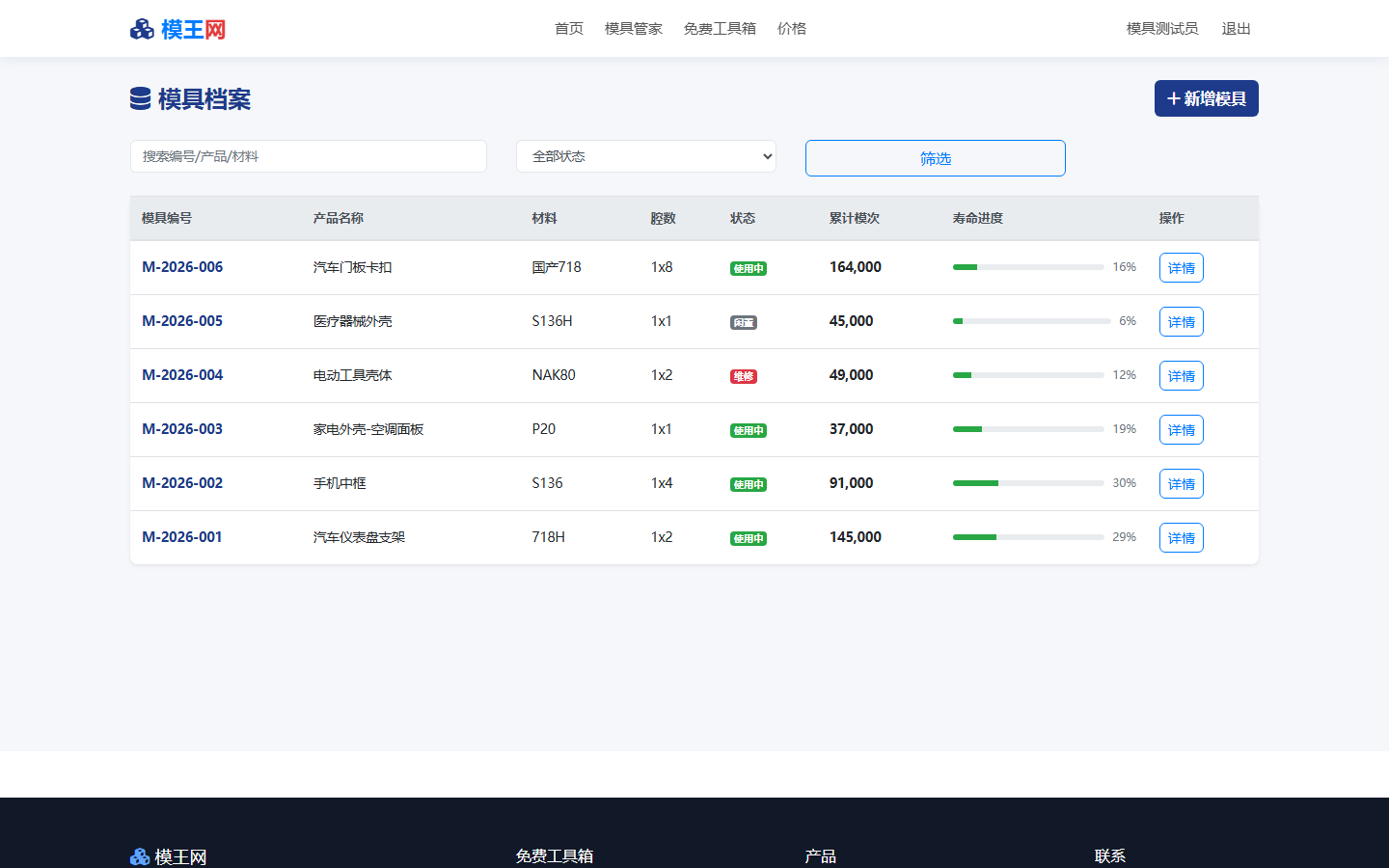Click the 模具编号 column header
The width and height of the screenshot is (1389, 868).
167,218
